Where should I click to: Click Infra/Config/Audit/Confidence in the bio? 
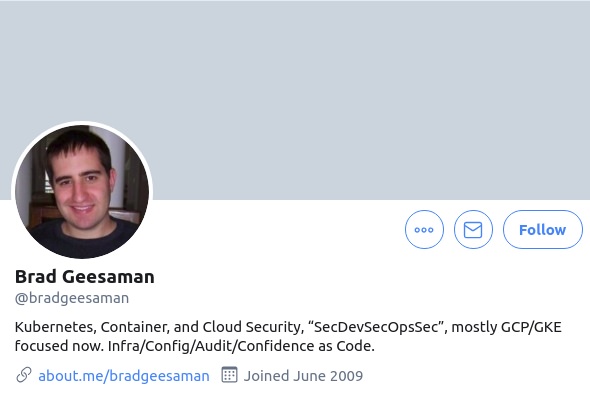click(x=211, y=346)
